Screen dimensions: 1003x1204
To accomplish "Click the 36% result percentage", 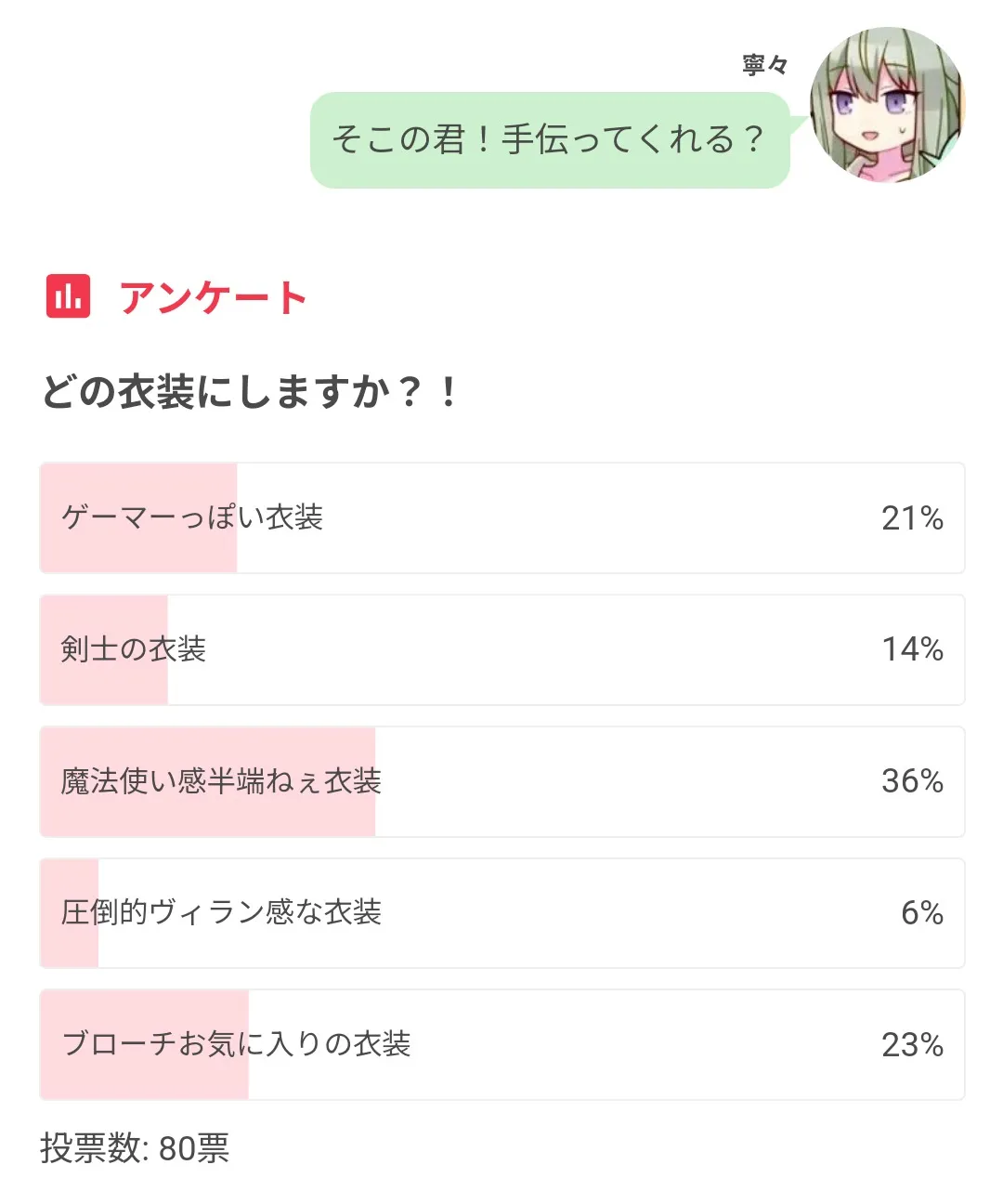I will [x=912, y=781].
